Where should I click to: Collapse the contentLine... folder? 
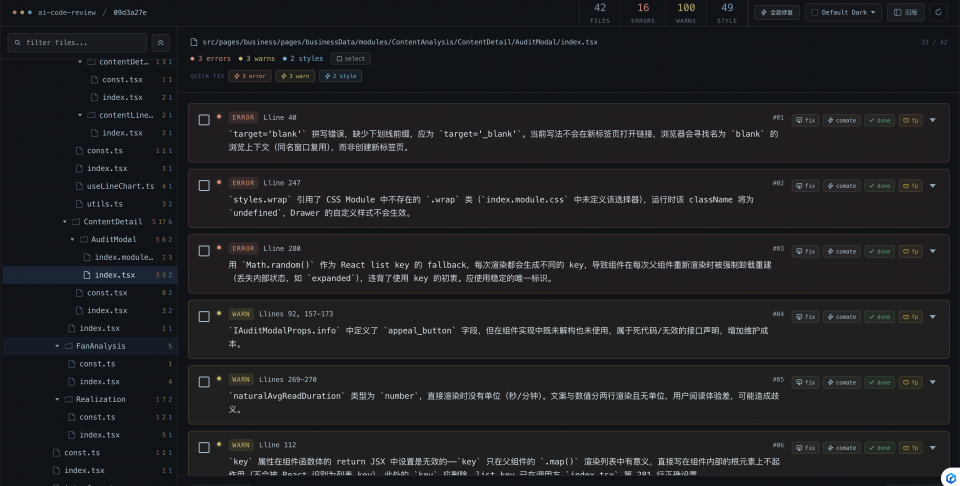(80, 115)
